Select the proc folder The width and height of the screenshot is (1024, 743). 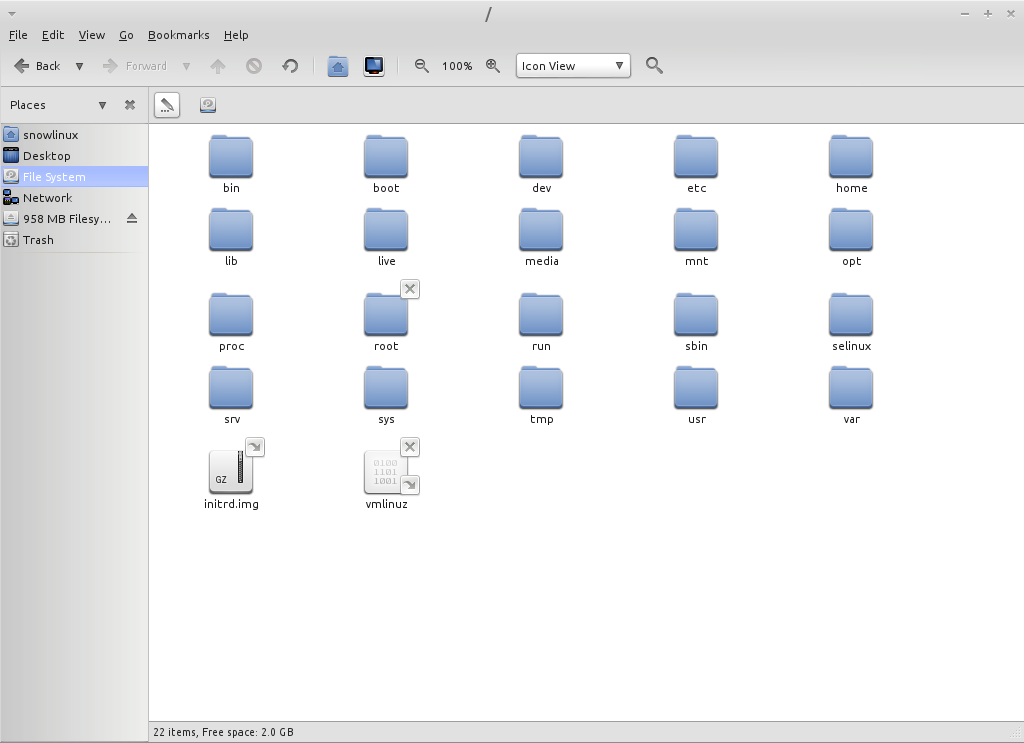231,323
